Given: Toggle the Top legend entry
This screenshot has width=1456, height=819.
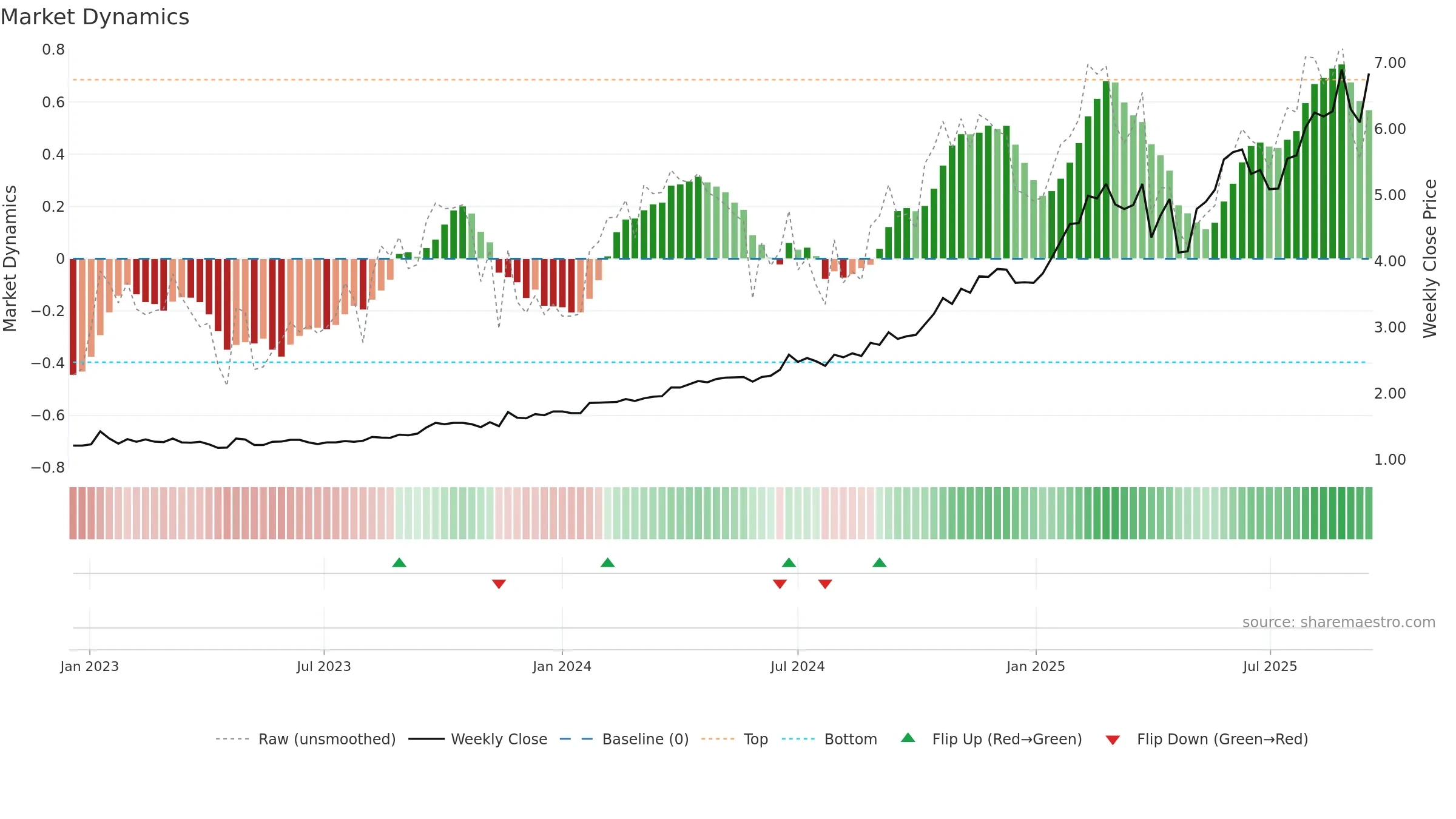Looking at the screenshot, I should 735,739.
